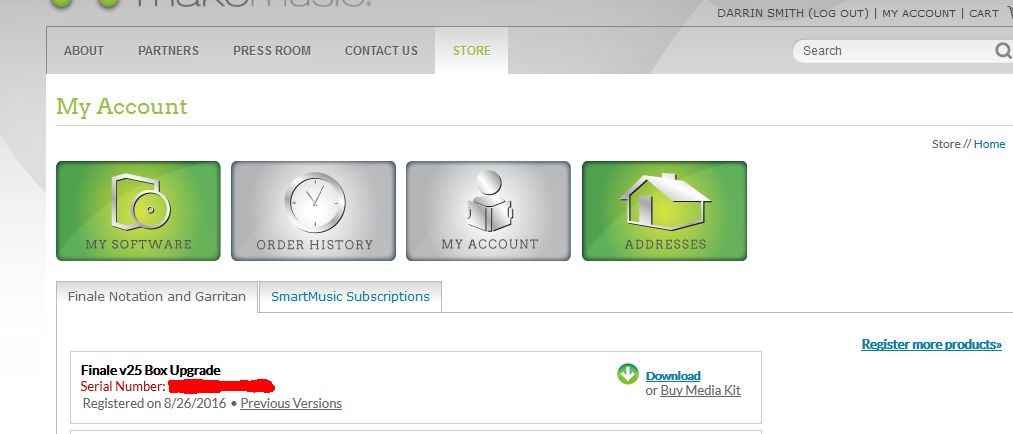View Previous Versions of Finale
This screenshot has height=434, width=1013.
click(291, 404)
